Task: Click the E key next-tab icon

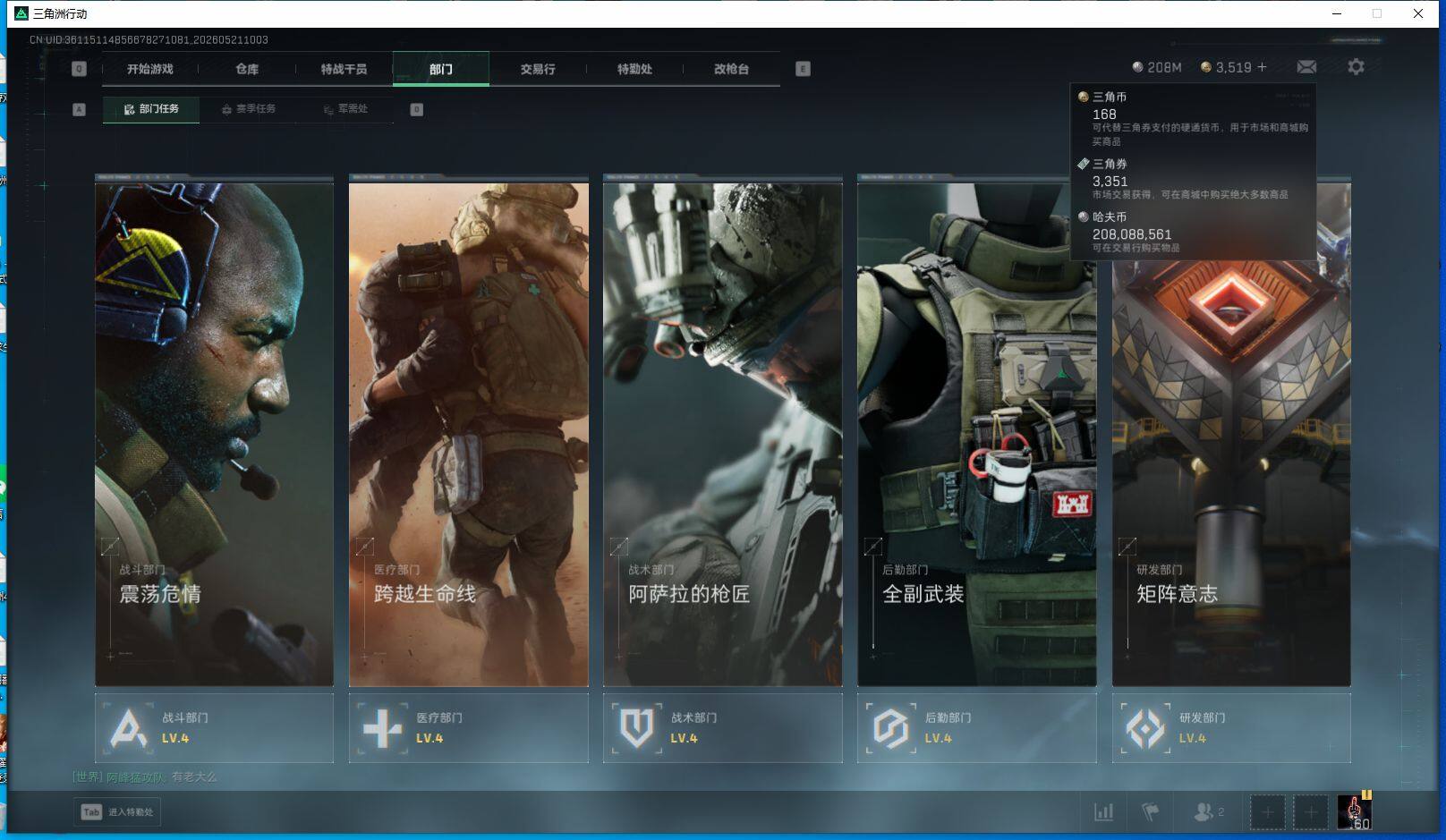Action: (803, 69)
